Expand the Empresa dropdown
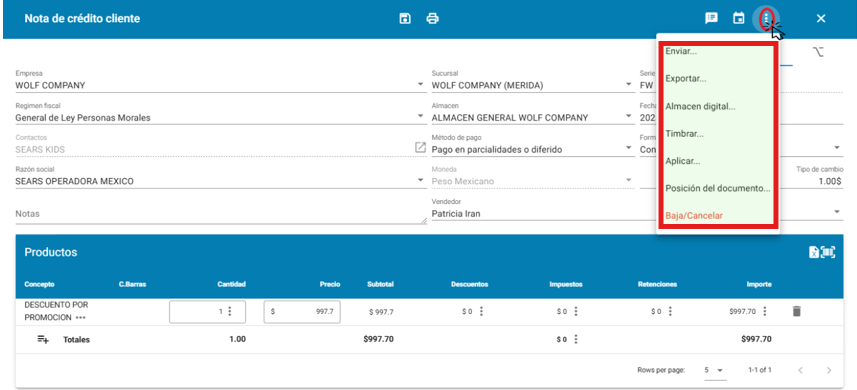The width and height of the screenshot is (857, 390). pos(420,85)
